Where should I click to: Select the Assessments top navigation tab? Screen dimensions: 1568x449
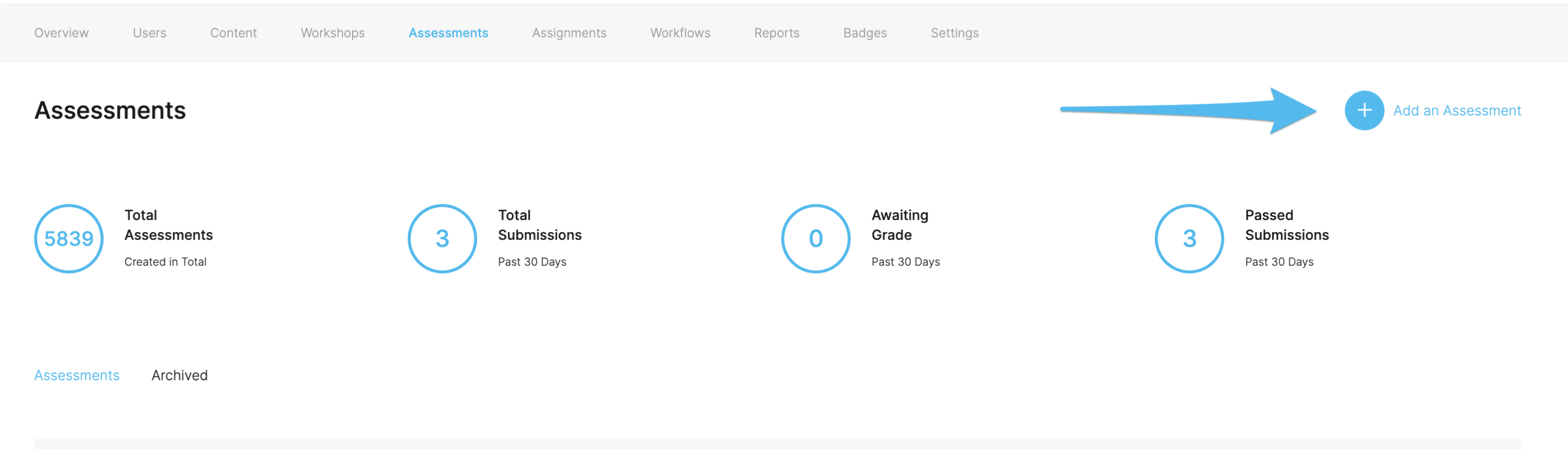448,33
